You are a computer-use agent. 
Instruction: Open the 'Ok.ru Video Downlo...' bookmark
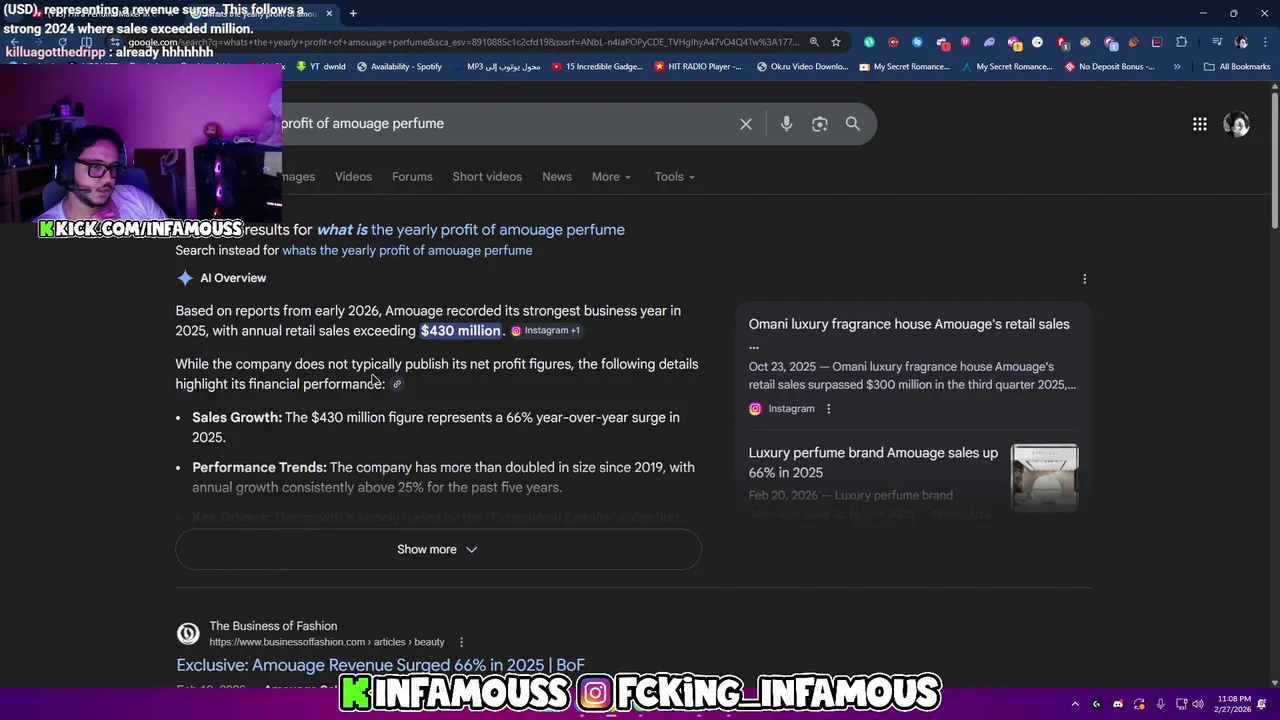[803, 67]
